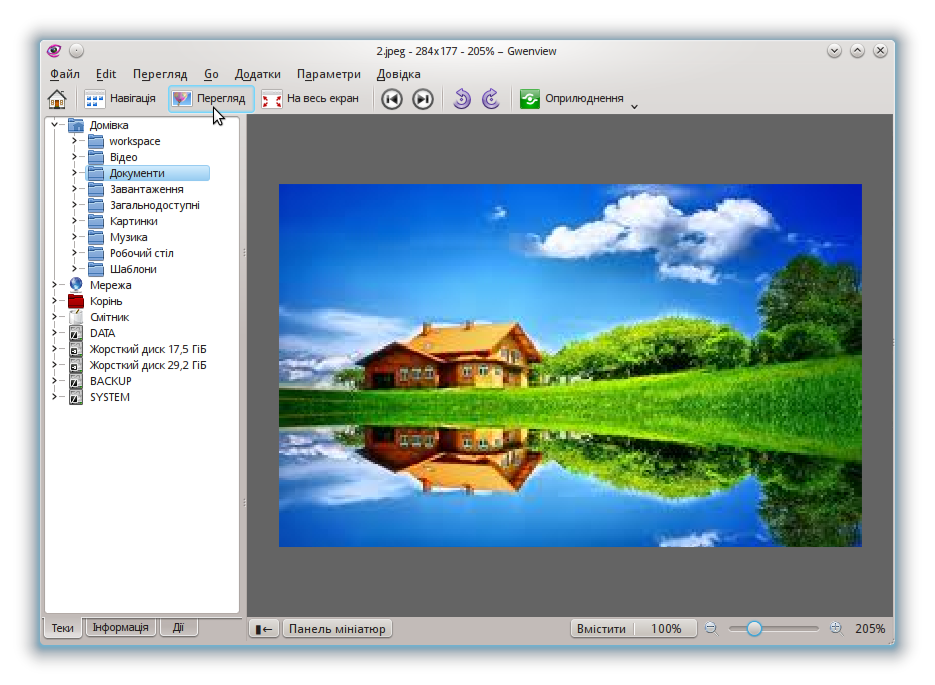935x685 pixels.
Task: Go to next image
Action: click(x=423, y=99)
